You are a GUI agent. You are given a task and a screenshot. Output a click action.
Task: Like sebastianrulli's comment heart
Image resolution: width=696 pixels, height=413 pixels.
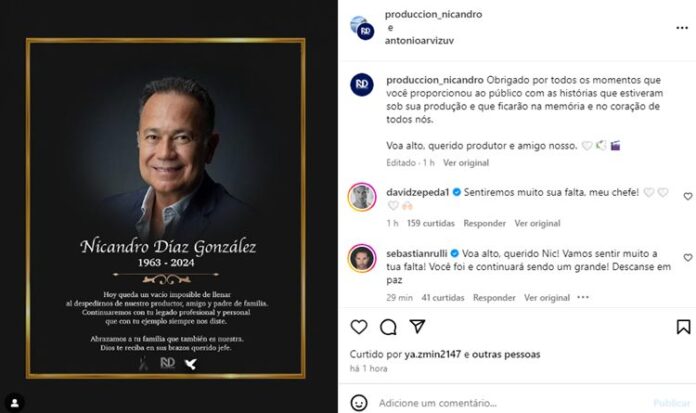click(688, 257)
